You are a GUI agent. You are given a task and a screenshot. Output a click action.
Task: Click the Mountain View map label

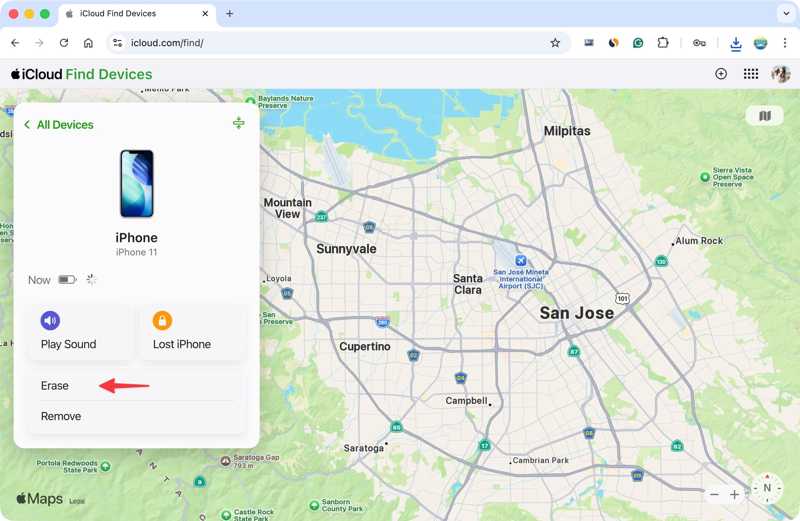click(x=288, y=208)
